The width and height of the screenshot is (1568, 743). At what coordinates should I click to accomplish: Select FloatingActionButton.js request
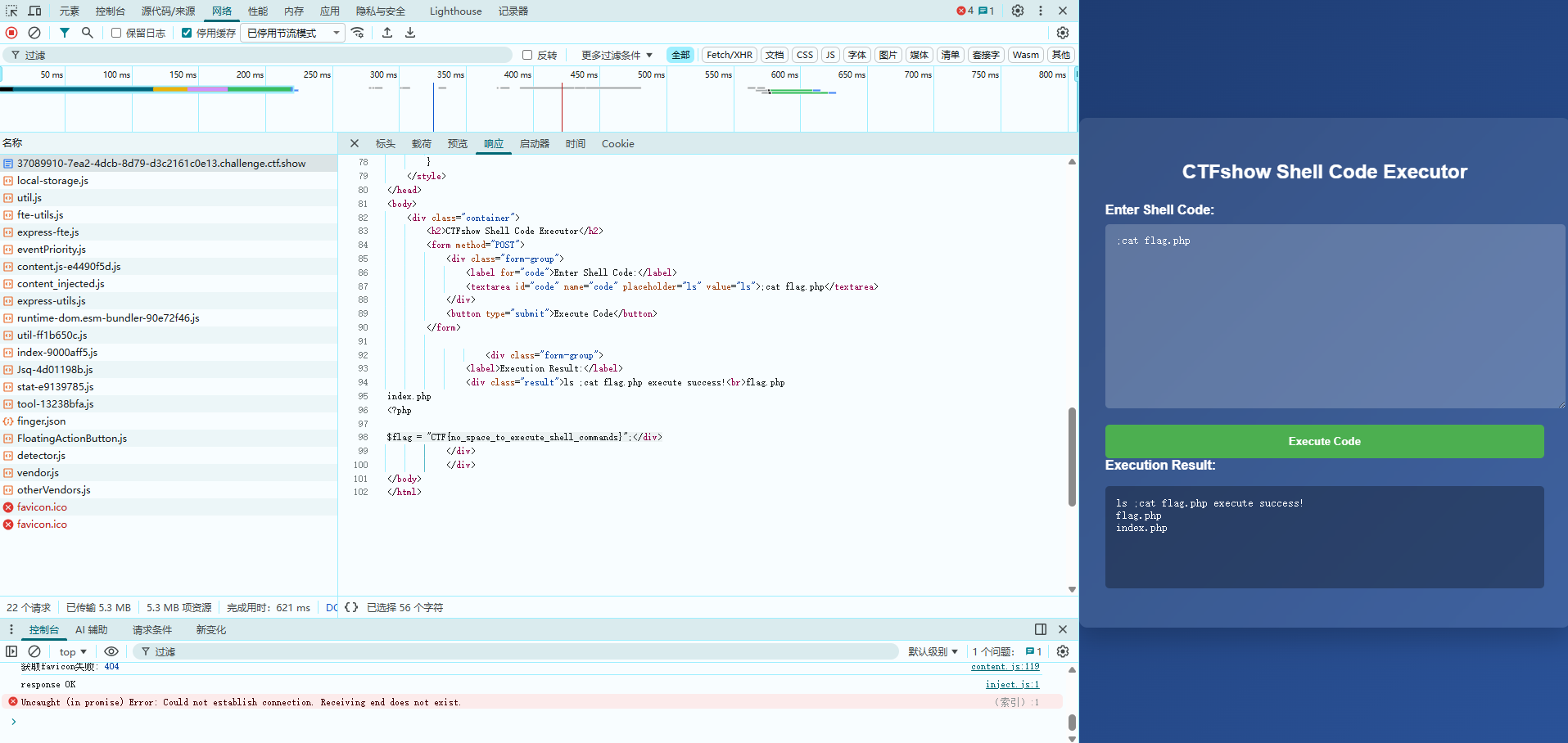point(169,438)
